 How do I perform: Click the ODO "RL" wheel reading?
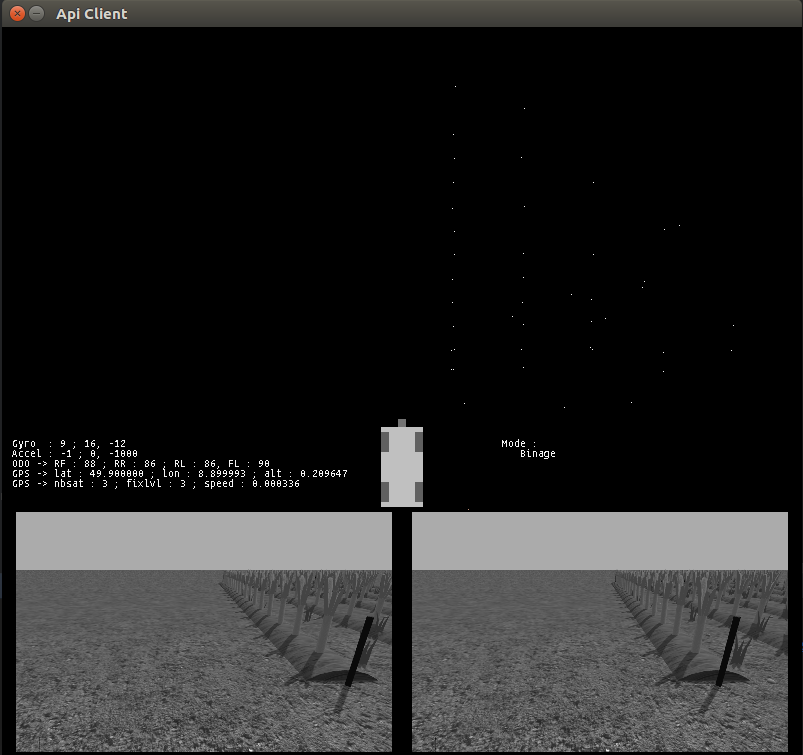pyautogui.click(x=195, y=464)
